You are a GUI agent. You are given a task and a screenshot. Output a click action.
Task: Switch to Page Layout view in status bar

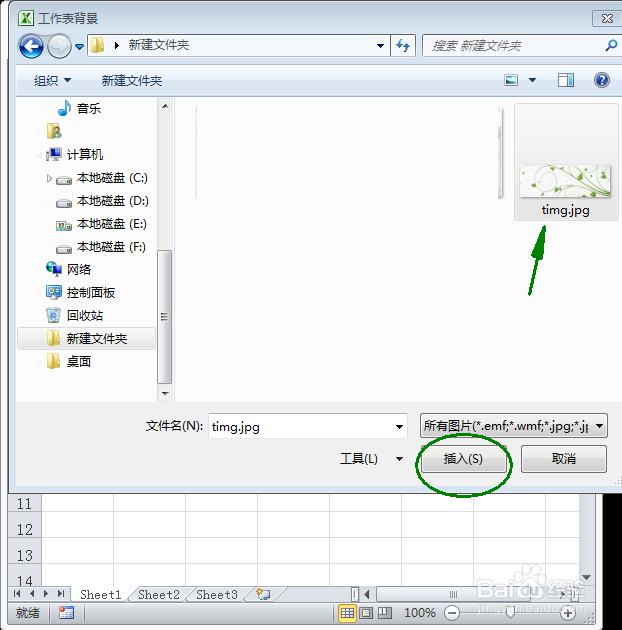tap(366, 613)
